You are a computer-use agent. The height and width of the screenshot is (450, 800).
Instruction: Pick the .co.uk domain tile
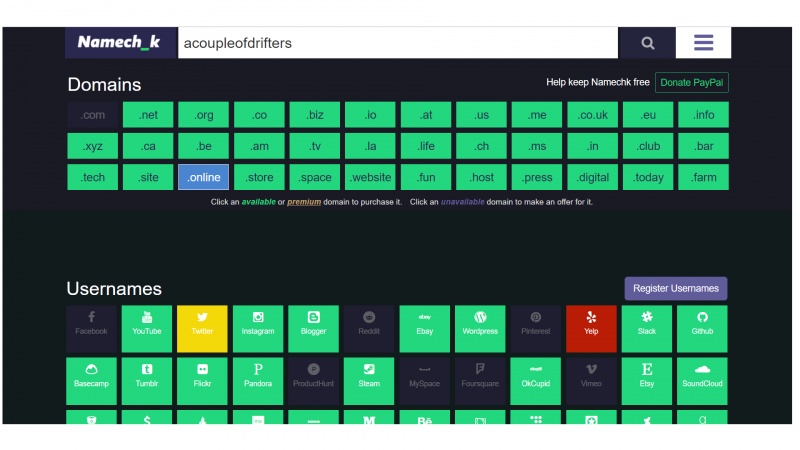592,115
